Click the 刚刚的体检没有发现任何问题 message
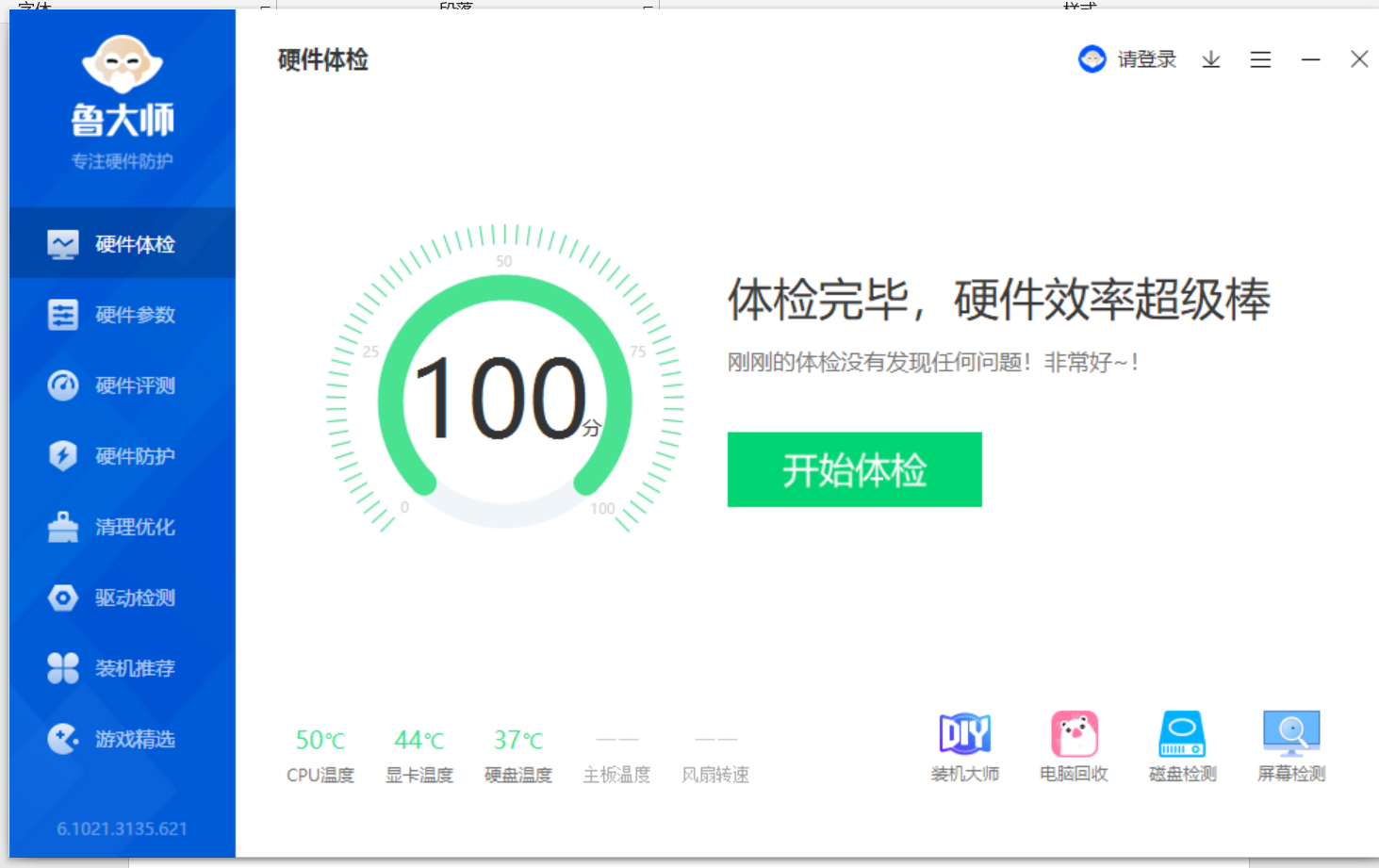The image size is (1379, 868). tap(933, 362)
